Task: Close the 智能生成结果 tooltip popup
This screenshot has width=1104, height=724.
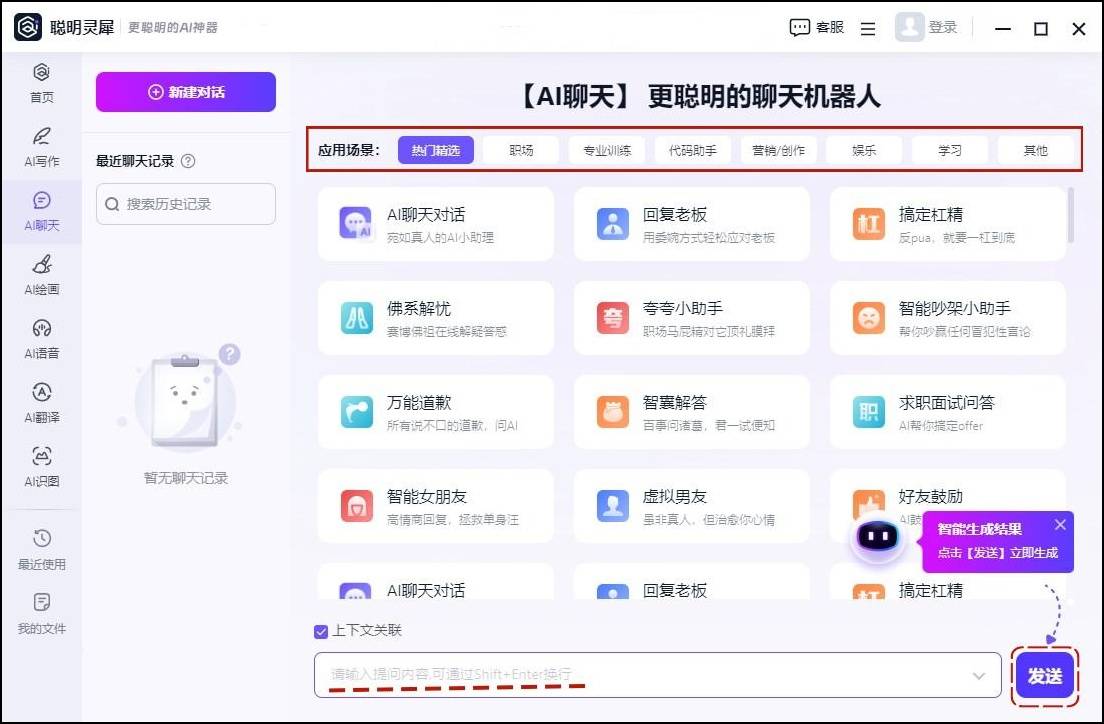Action: click(1060, 525)
